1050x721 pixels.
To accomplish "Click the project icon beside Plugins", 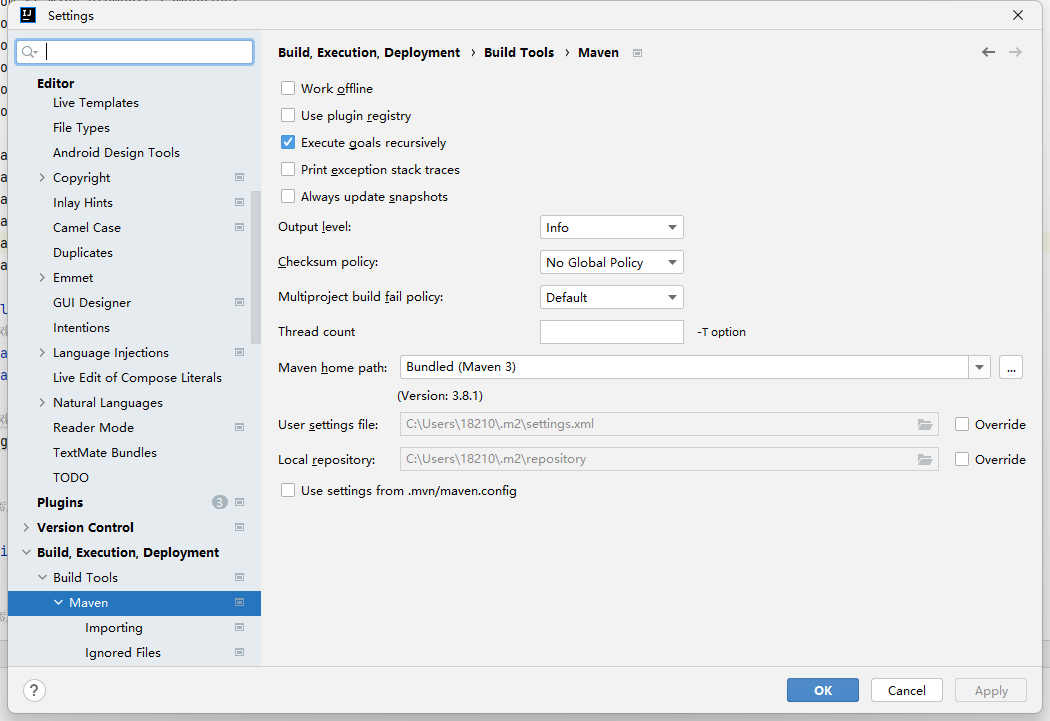I will (239, 502).
